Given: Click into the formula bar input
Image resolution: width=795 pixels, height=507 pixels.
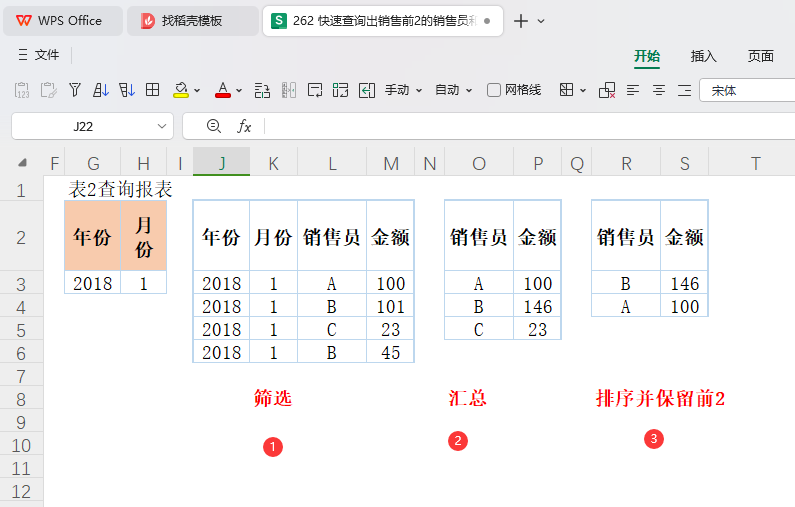Looking at the screenshot, I should 529,126.
